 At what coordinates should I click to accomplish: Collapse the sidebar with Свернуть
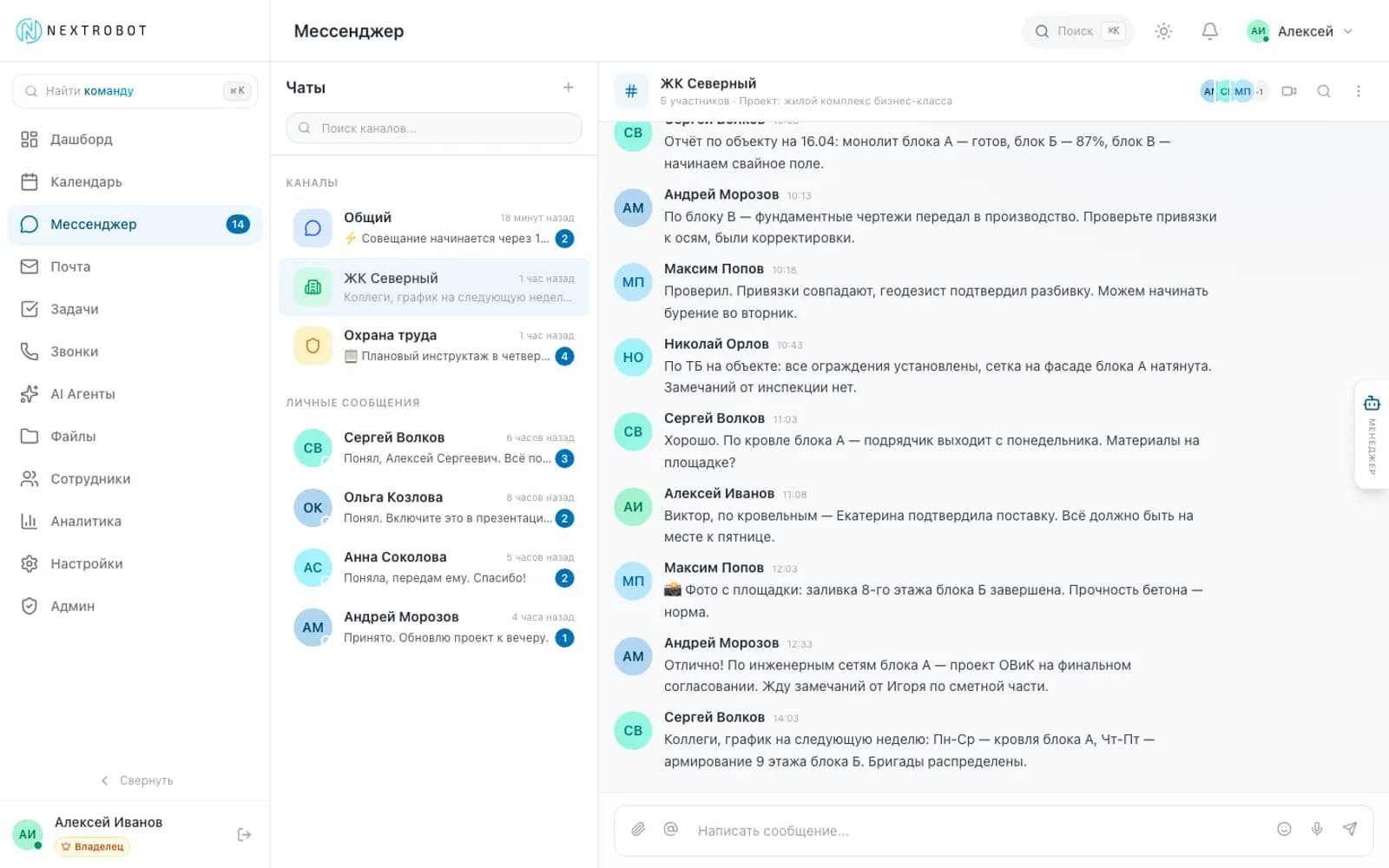click(137, 780)
